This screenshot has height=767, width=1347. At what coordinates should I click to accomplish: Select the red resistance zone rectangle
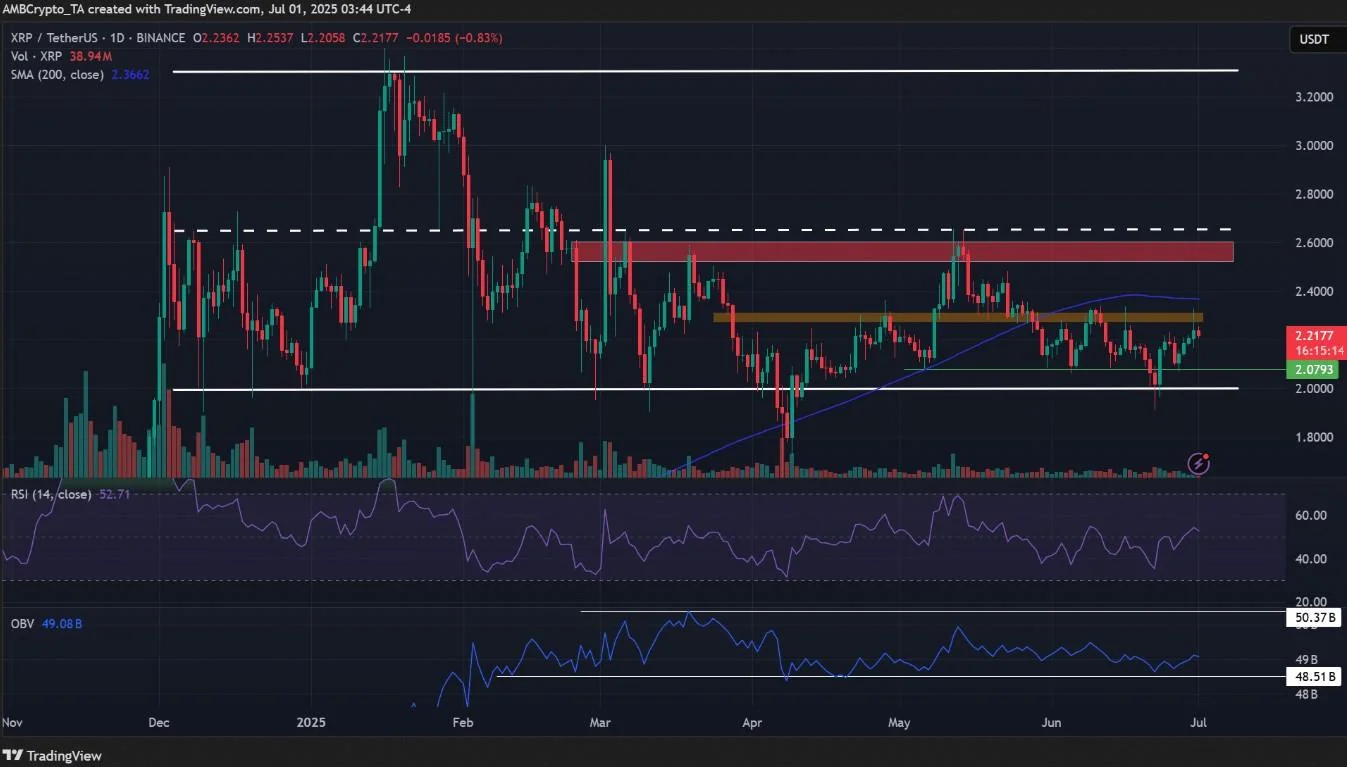point(903,251)
